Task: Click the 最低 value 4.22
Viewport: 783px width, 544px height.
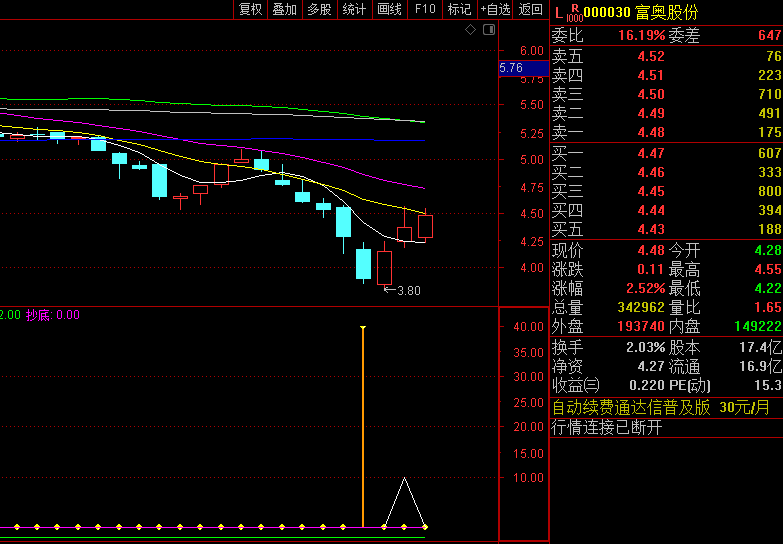Action: coord(768,289)
